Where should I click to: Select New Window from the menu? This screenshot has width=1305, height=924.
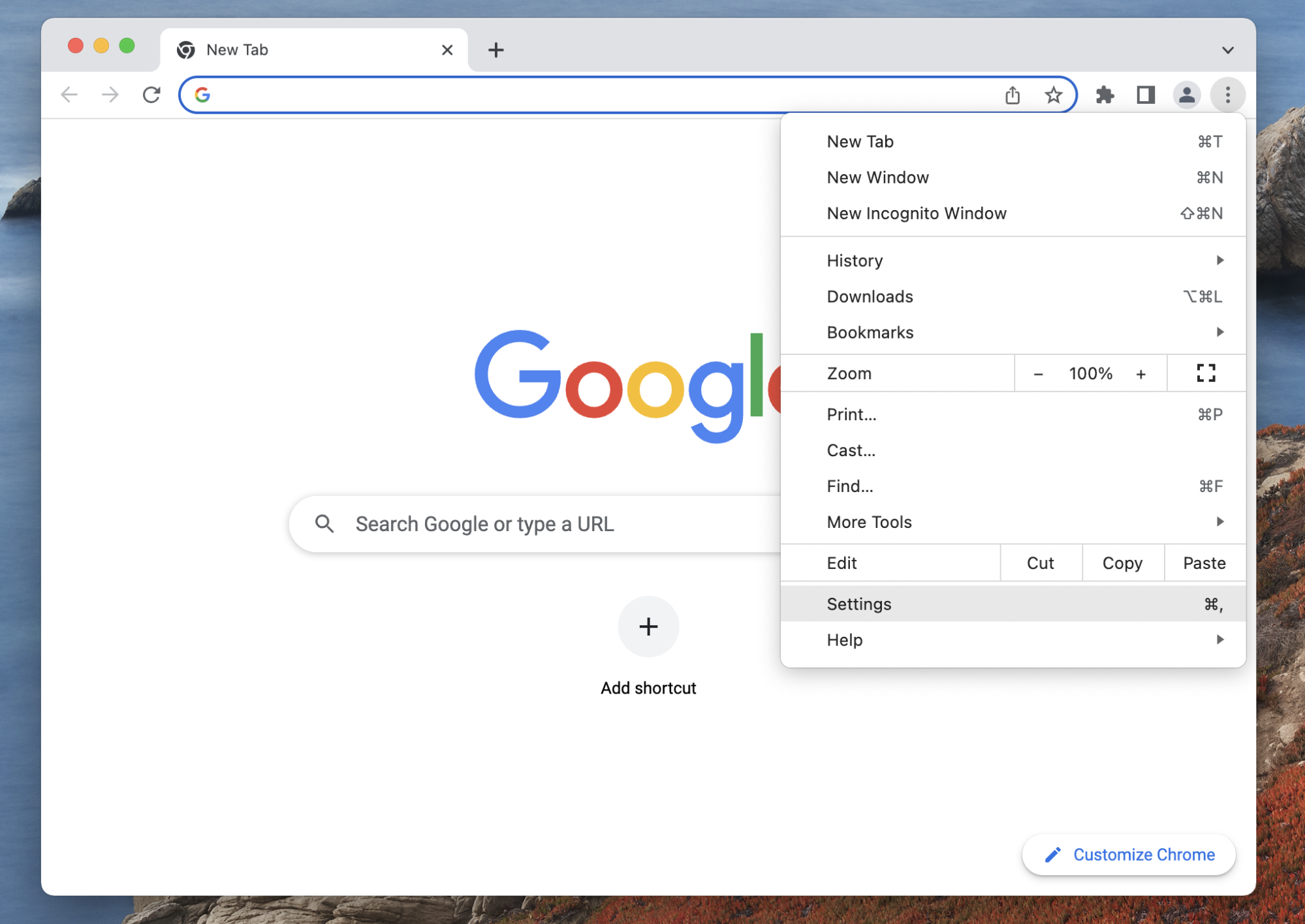tap(1013, 177)
